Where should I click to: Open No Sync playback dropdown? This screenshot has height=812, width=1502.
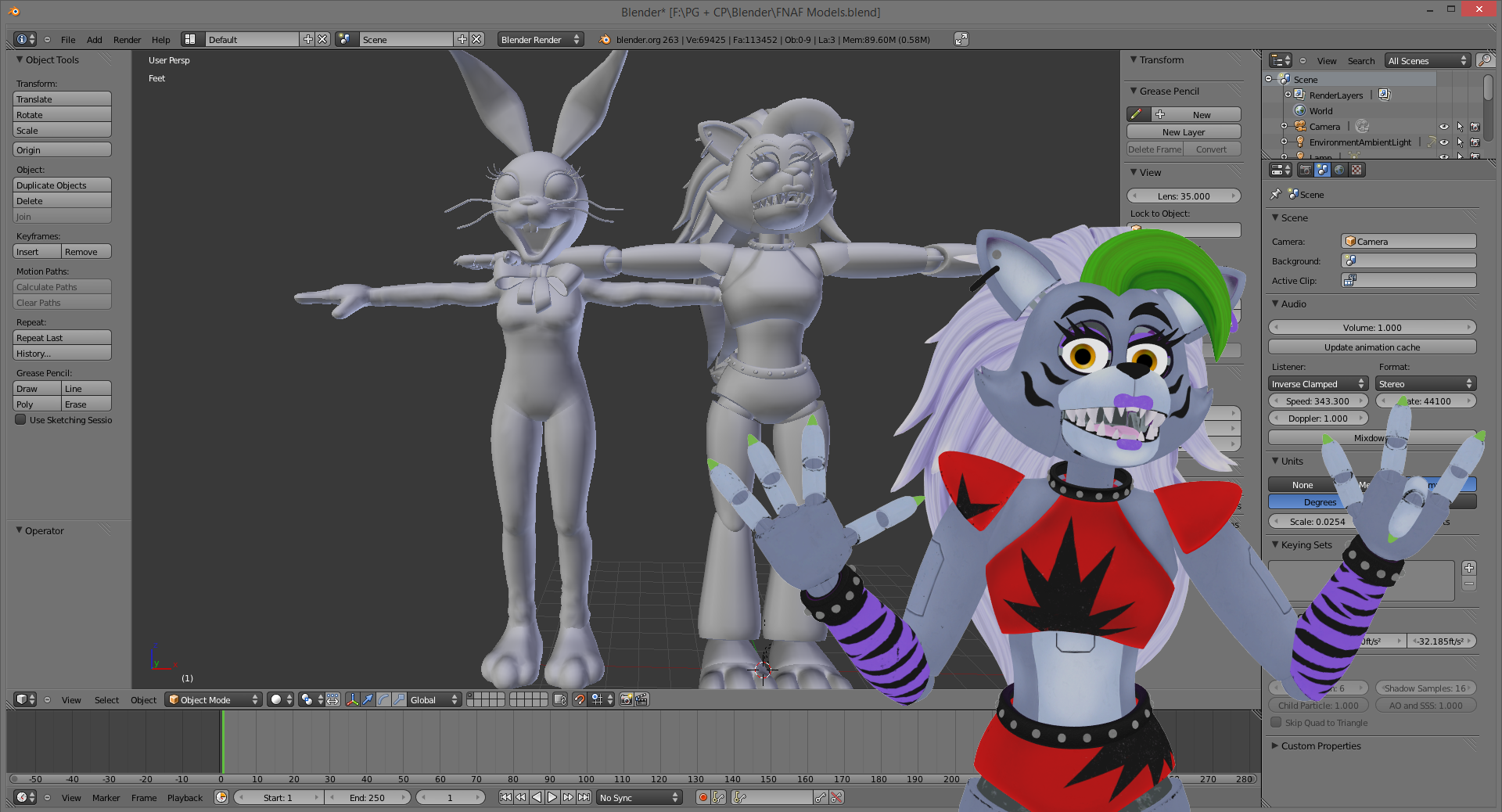[639, 797]
